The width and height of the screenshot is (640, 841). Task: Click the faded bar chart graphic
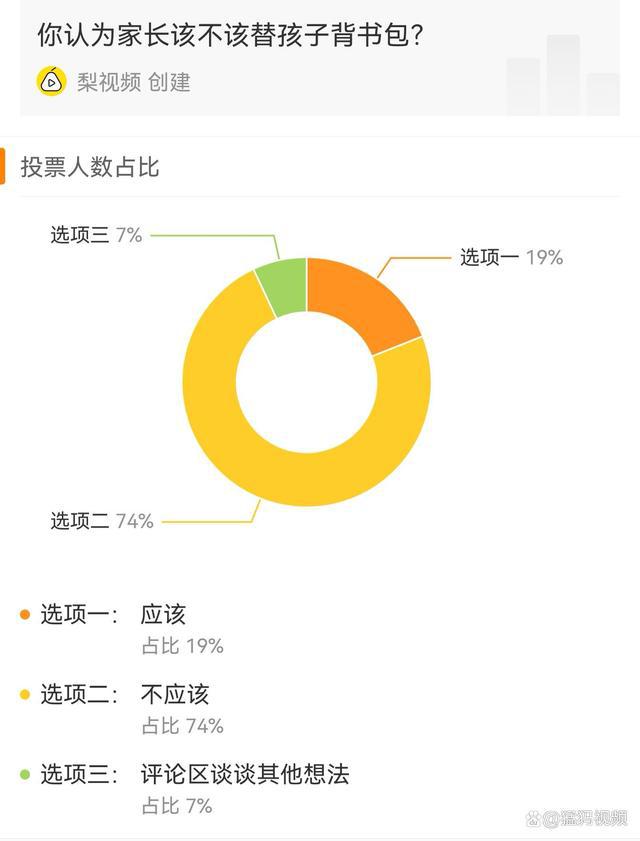pyautogui.click(x=563, y=75)
